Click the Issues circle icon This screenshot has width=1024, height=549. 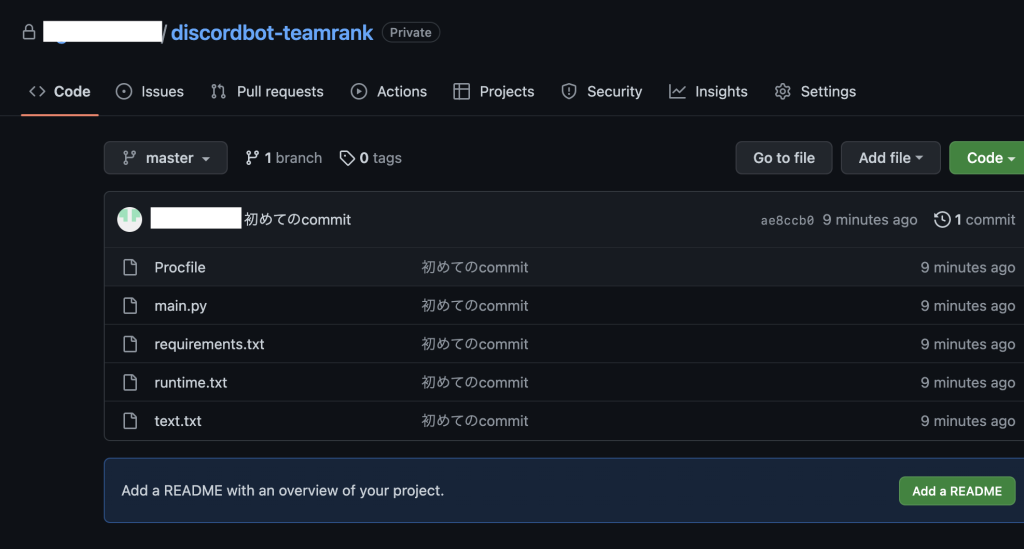[x=124, y=91]
